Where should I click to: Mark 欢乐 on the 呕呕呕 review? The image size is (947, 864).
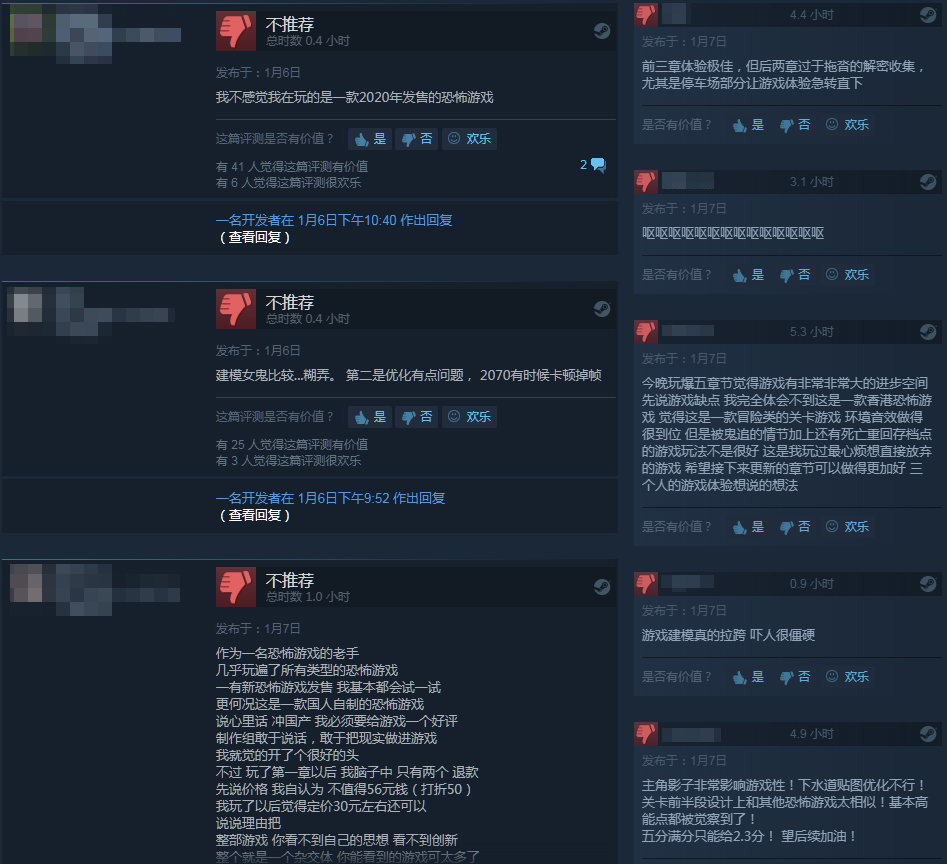point(847,275)
